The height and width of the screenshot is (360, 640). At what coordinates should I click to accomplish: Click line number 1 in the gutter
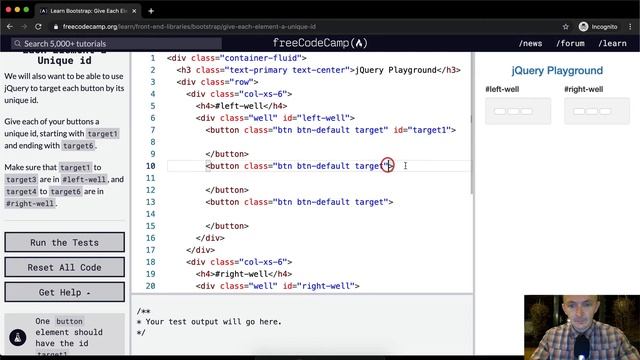pyautogui.click(x=153, y=58)
